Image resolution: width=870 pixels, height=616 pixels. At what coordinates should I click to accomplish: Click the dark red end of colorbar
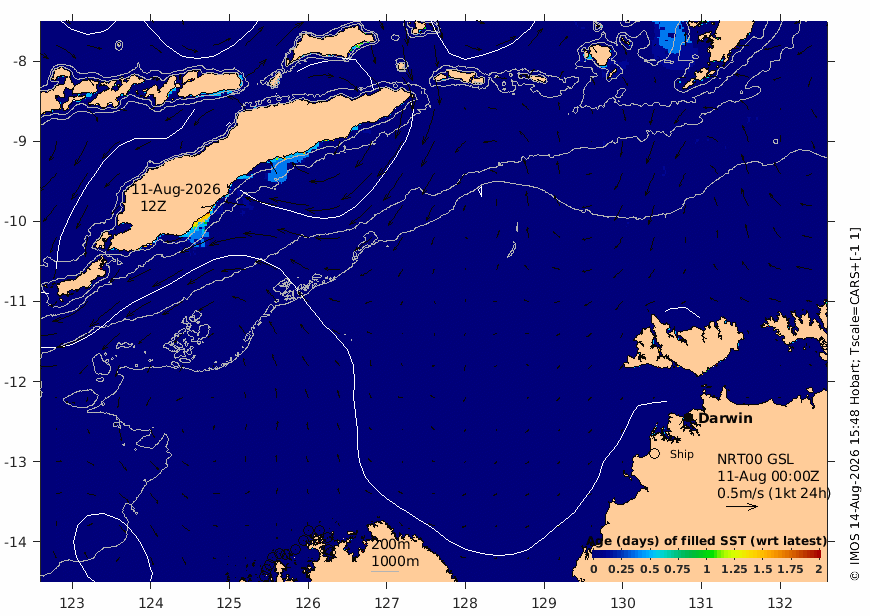point(816,554)
